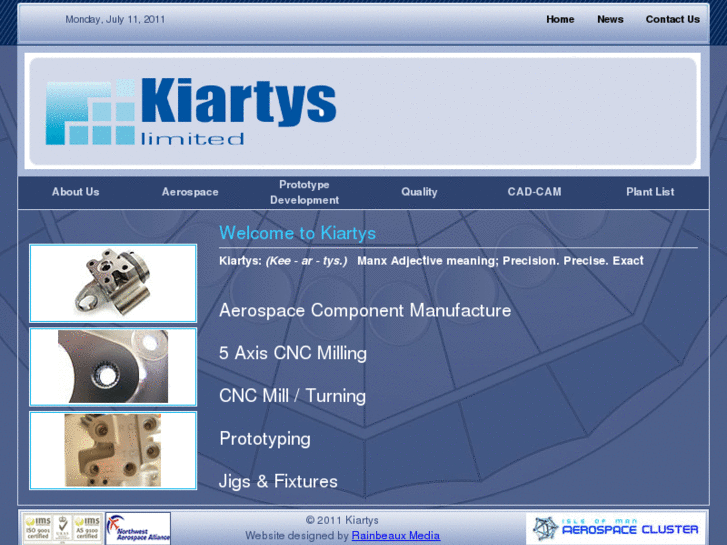Click the 5 Axis CNC Milling text
727x545 pixels.
pos(293,353)
